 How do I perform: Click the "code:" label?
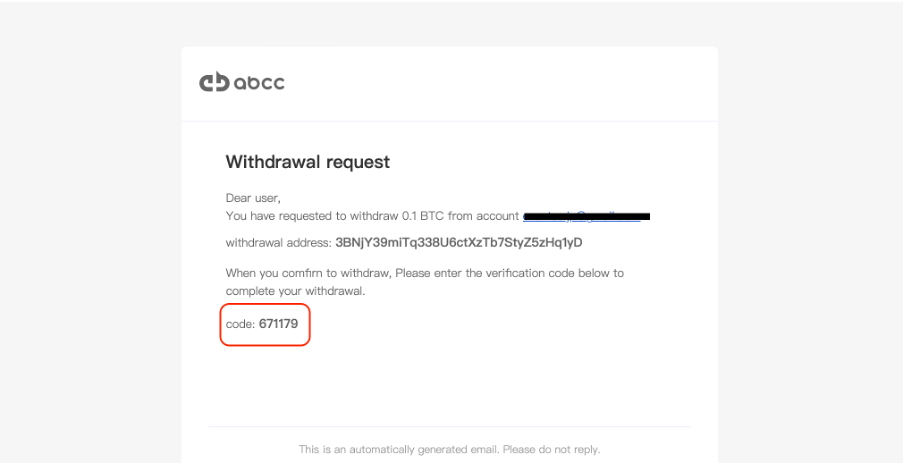(x=240, y=324)
